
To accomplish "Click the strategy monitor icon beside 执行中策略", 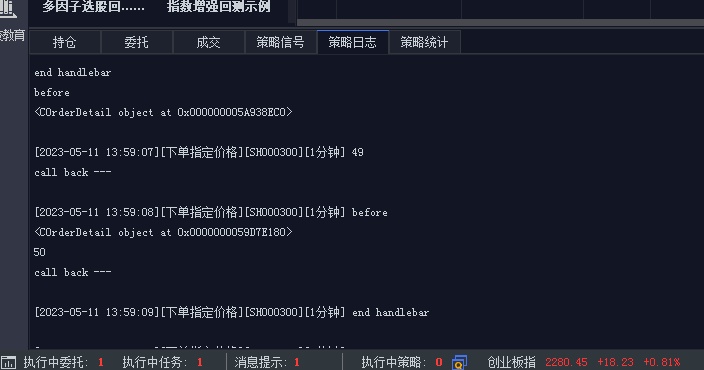I will click(x=459, y=362).
